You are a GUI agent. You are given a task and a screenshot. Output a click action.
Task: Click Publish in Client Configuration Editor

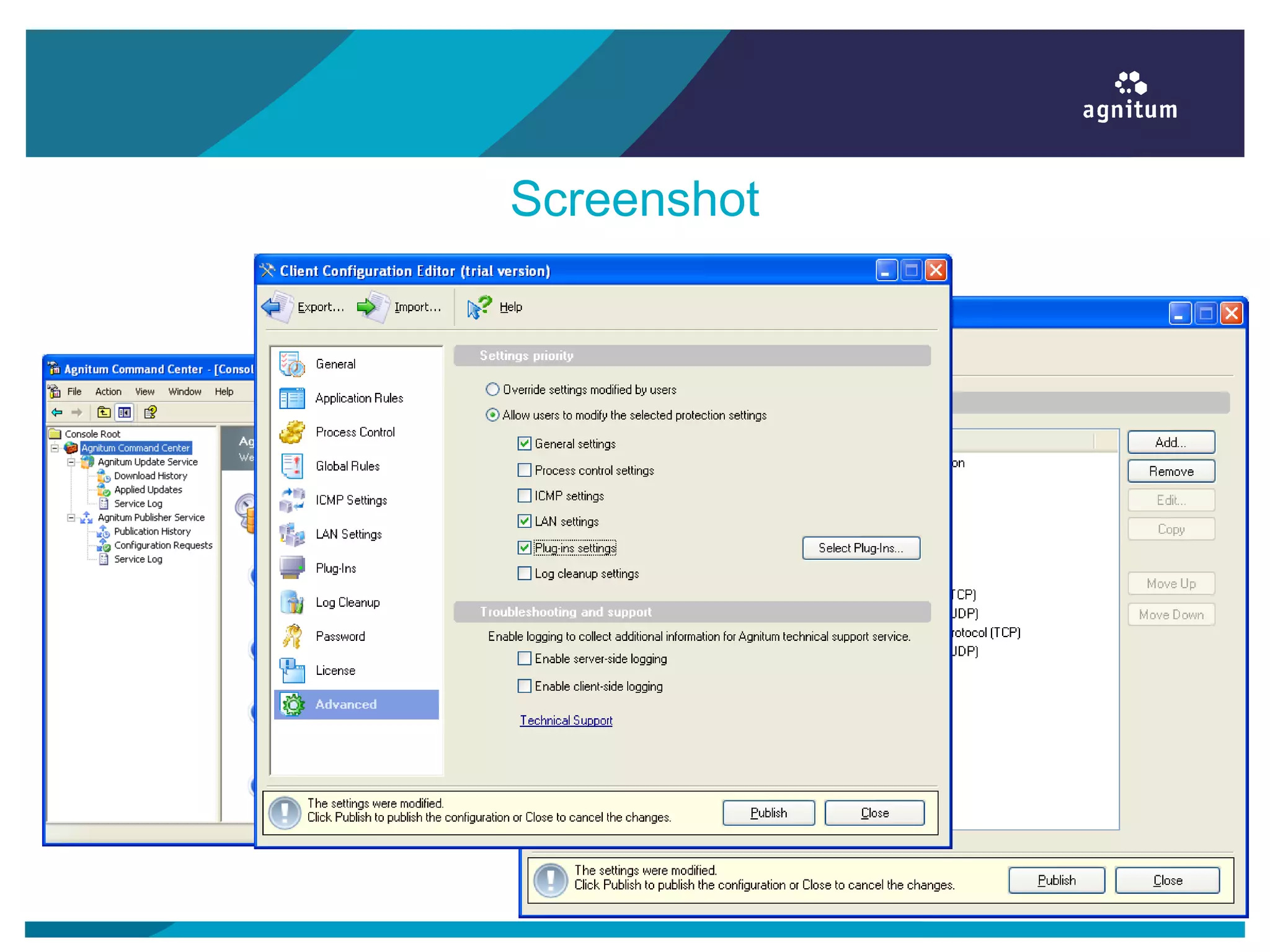point(768,813)
